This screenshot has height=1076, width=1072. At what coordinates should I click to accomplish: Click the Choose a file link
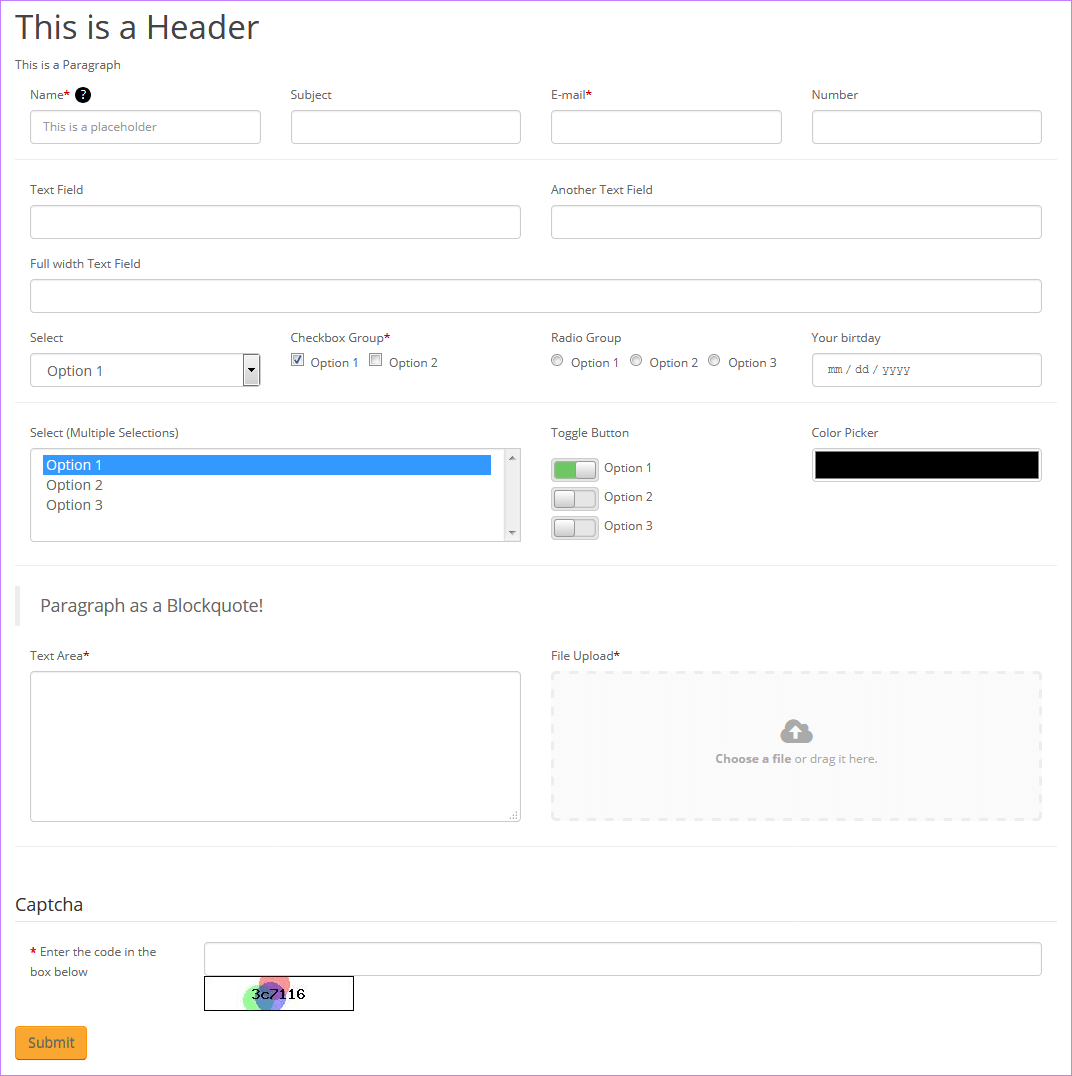pos(753,759)
